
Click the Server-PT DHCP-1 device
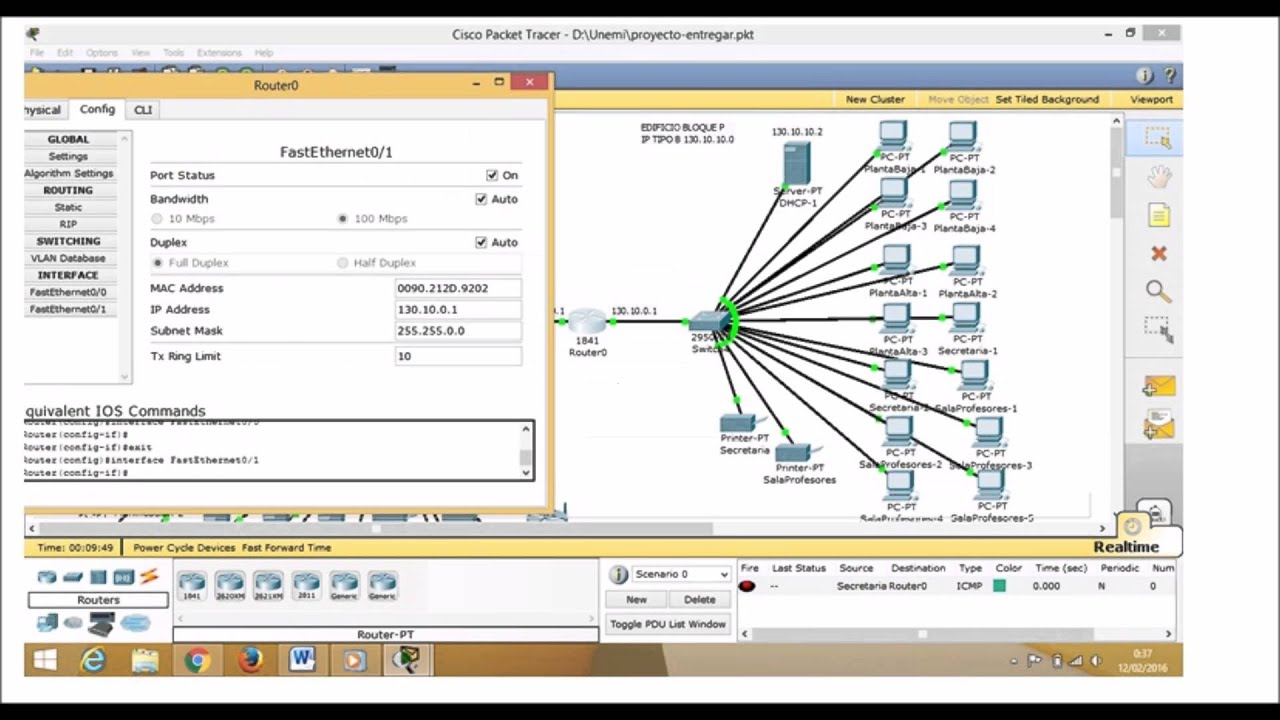coord(796,163)
